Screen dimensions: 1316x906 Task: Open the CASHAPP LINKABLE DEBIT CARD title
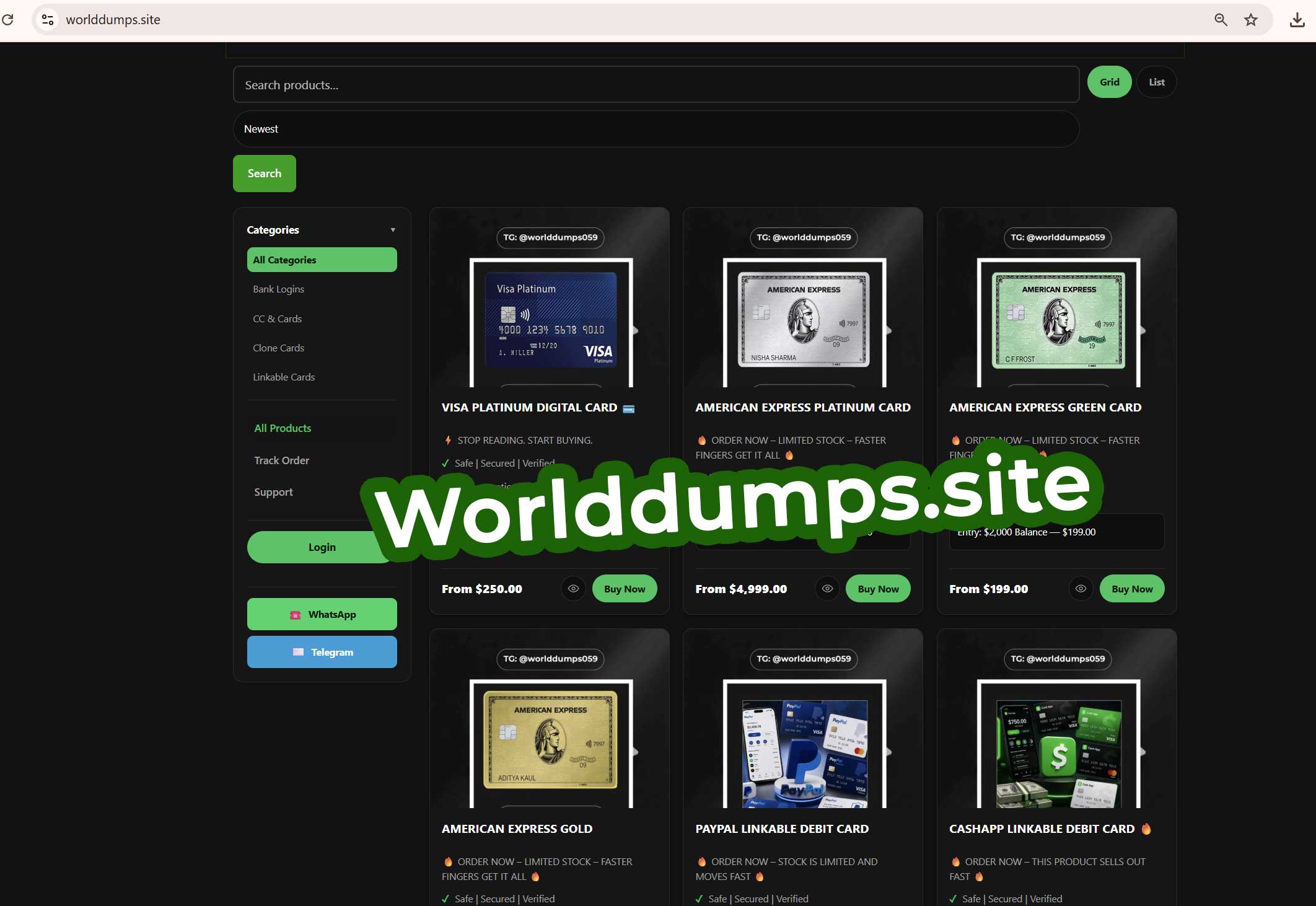1050,829
